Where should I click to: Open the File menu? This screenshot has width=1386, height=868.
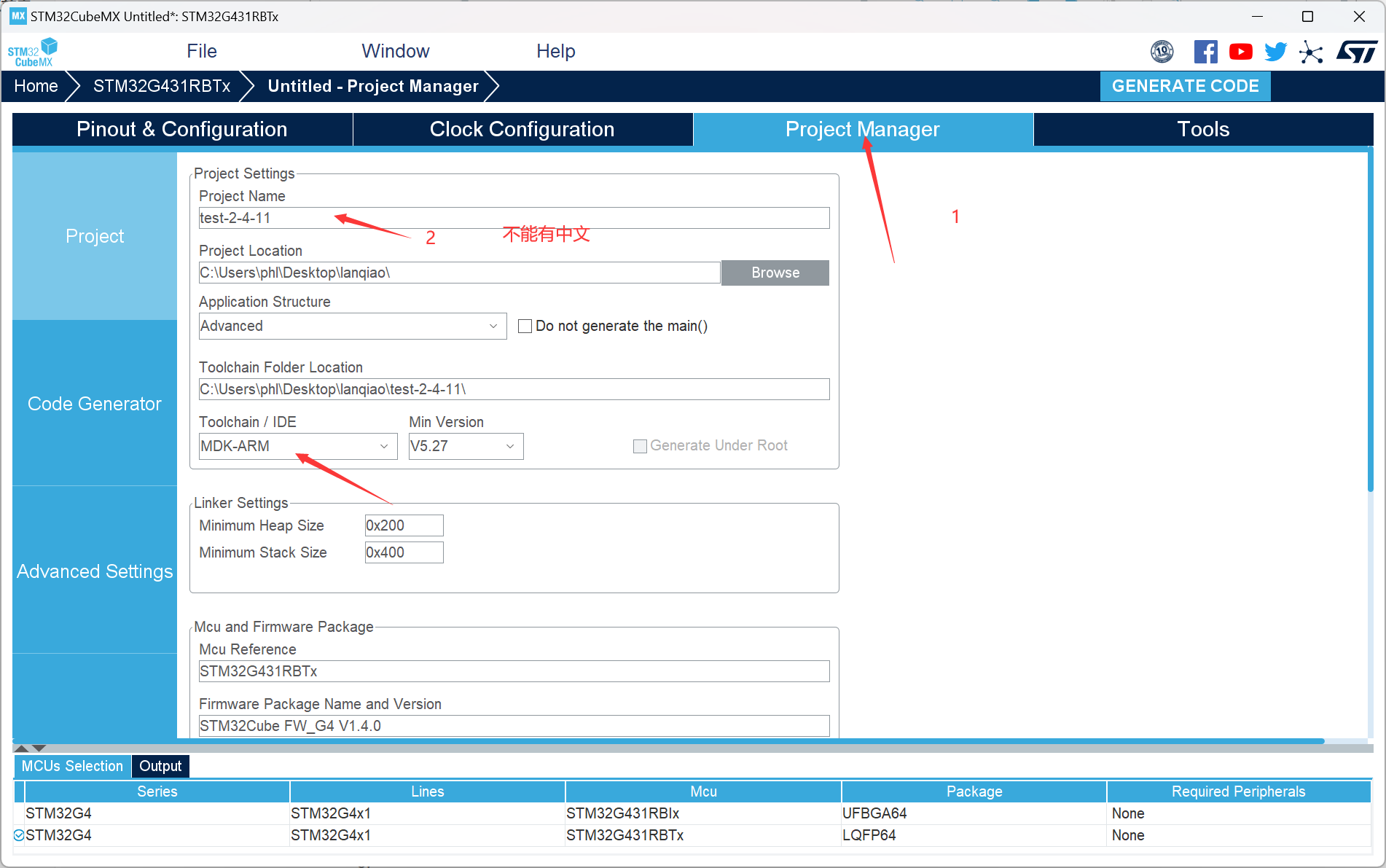point(202,51)
